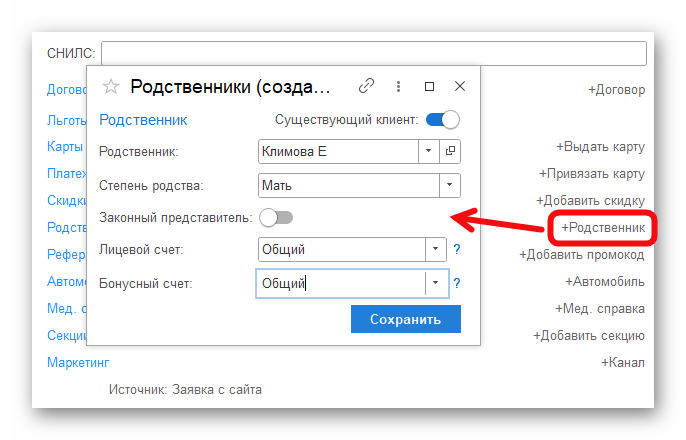Open the selected relative Климова Е record
Image resolution: width=686 pixels, height=440 pixels.
tap(449, 151)
